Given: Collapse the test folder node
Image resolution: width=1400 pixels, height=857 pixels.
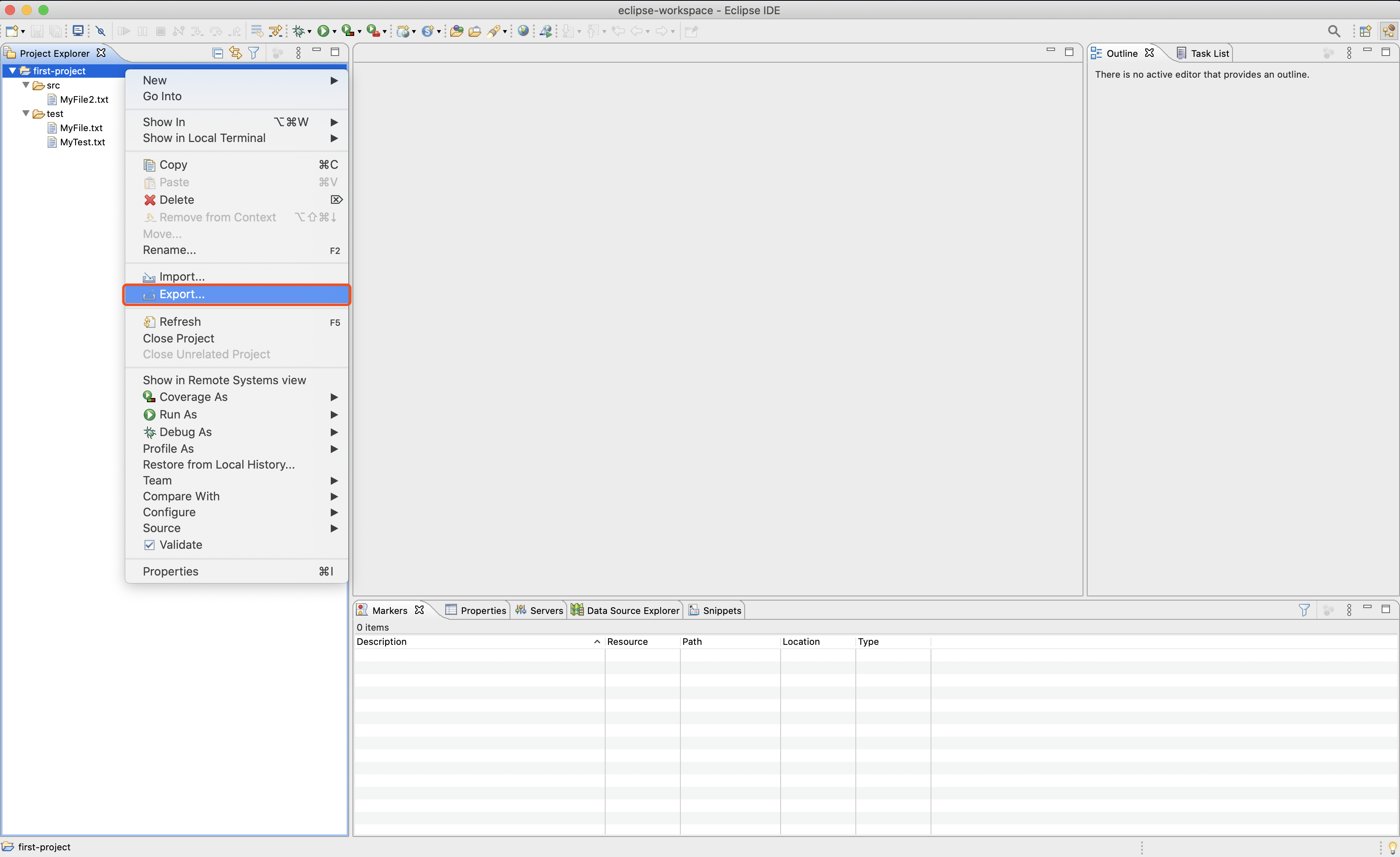Looking at the screenshot, I should (x=25, y=113).
